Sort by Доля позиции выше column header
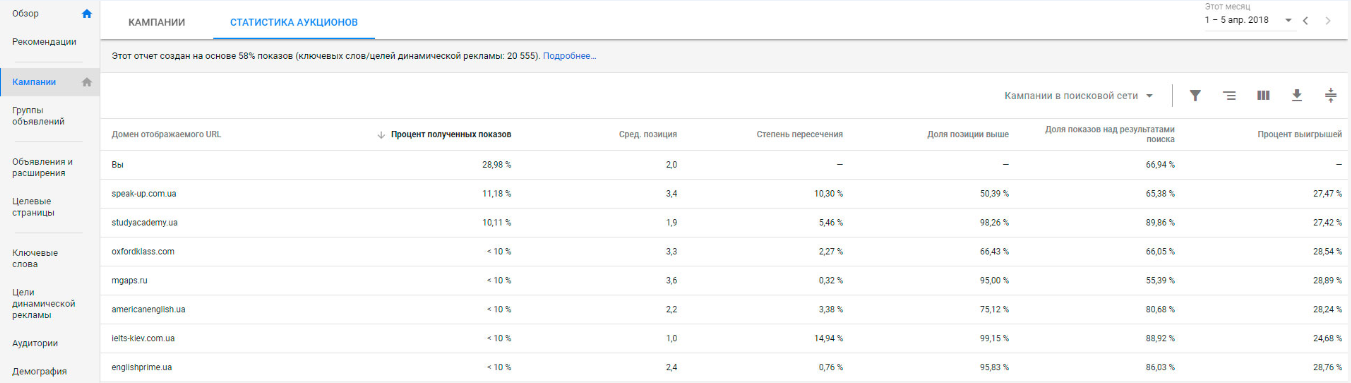1351x383 pixels. 968,134
